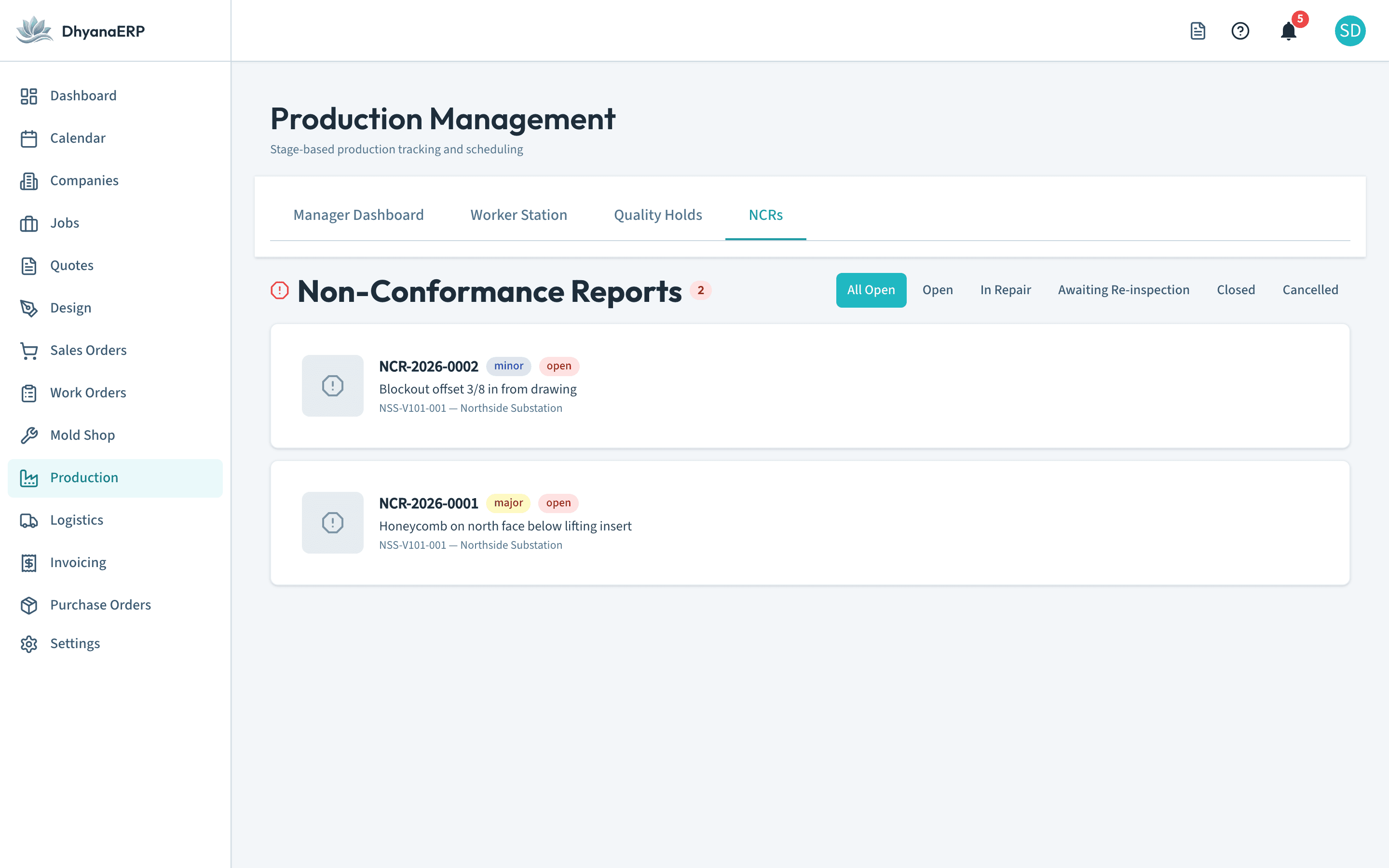Screen dimensions: 1389x868
Task: Open report NCR-2026-0002 title
Action: (x=428, y=366)
